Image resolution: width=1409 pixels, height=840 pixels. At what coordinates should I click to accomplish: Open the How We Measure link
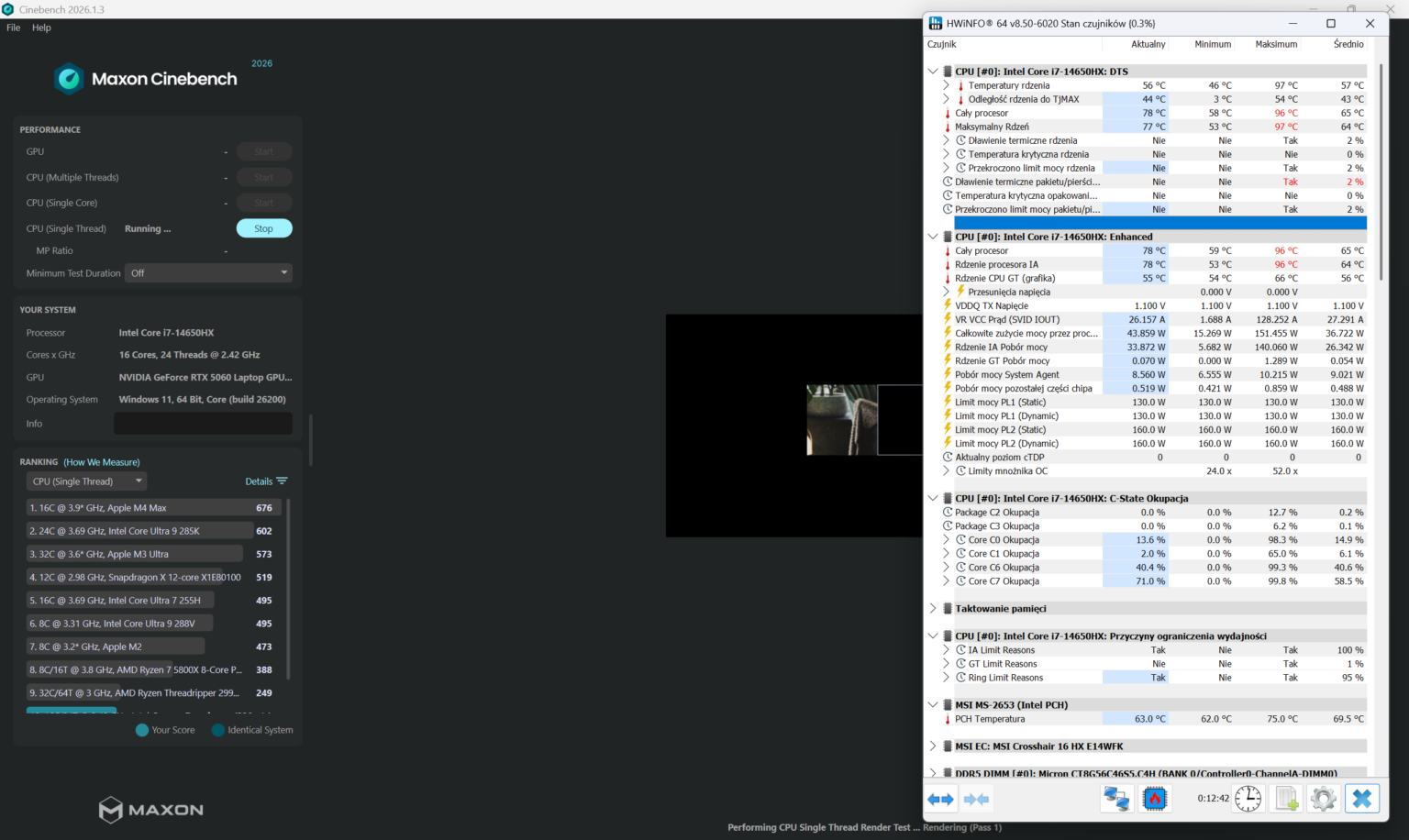(x=102, y=462)
